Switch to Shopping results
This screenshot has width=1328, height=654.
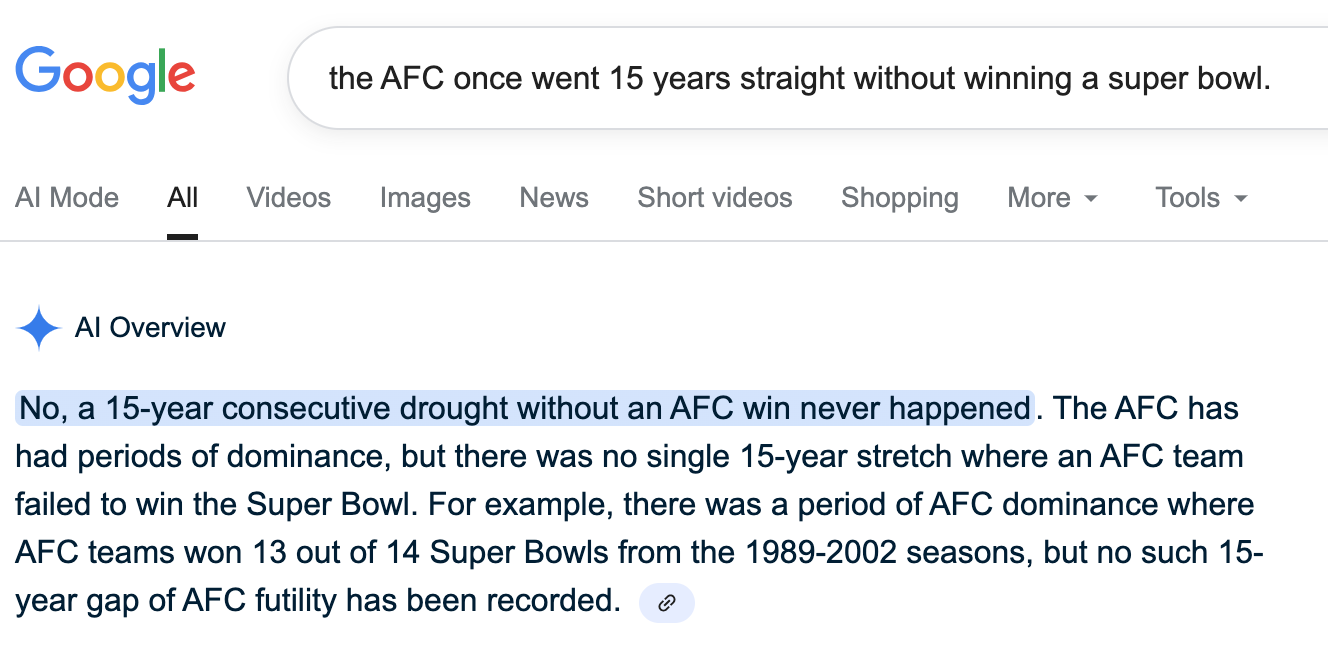click(x=900, y=198)
